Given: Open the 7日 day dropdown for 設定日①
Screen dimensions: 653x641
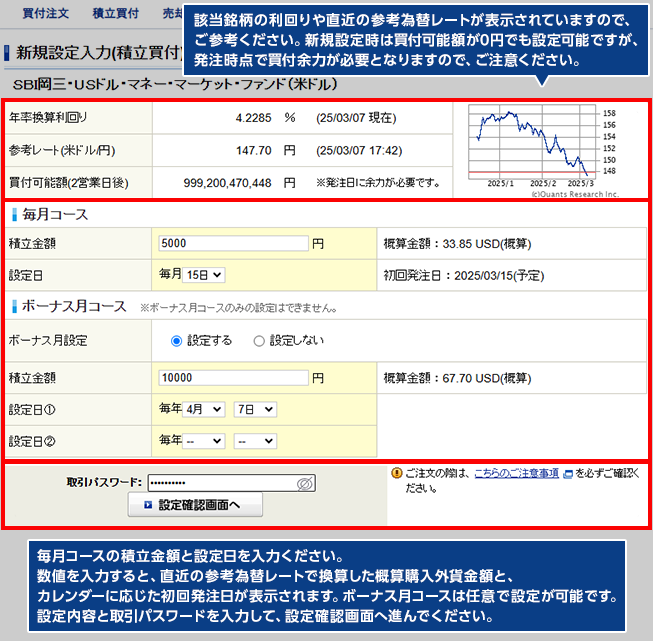Looking at the screenshot, I should [x=255, y=409].
